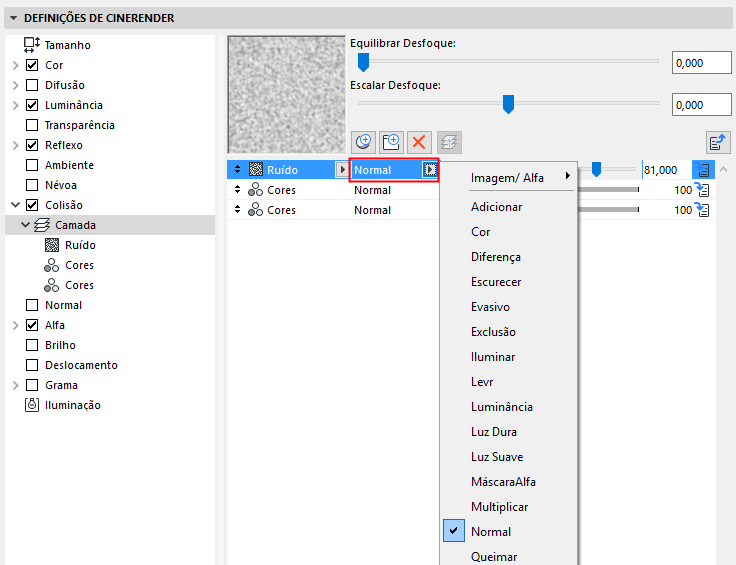Expand the Grama tree item

[15, 385]
